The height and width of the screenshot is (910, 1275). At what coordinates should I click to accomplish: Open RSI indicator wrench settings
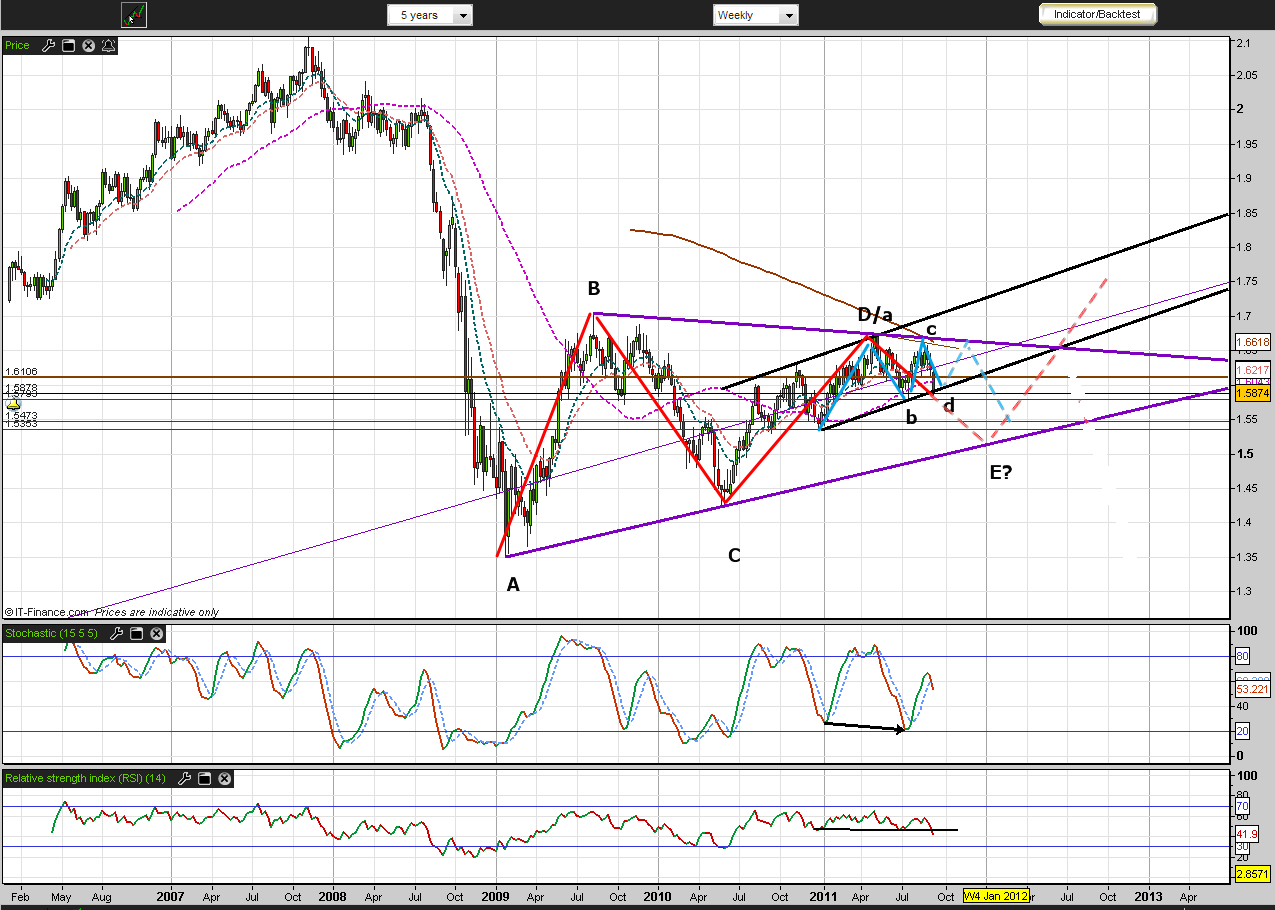pyautogui.click(x=185, y=778)
